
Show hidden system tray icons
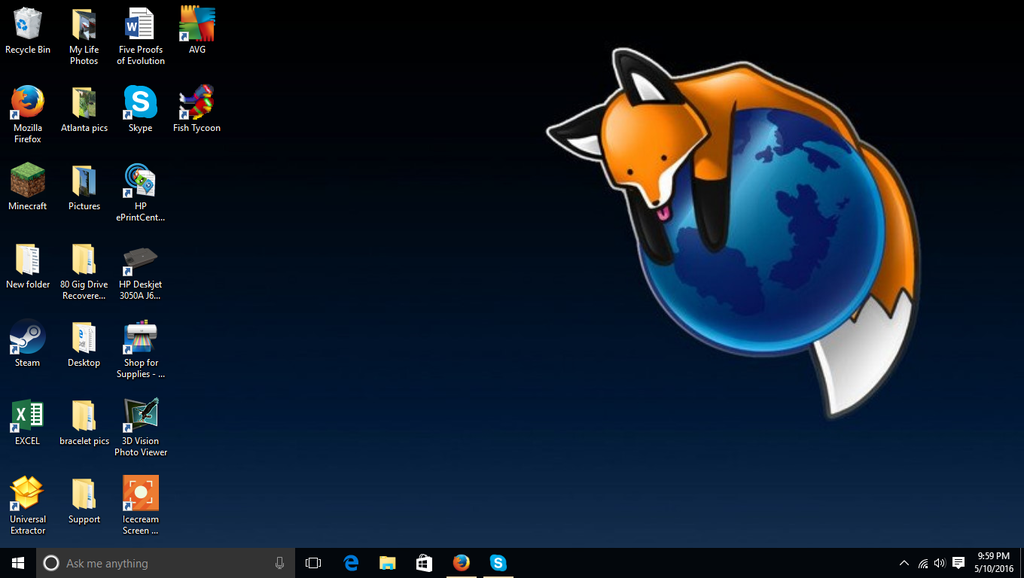(904, 563)
